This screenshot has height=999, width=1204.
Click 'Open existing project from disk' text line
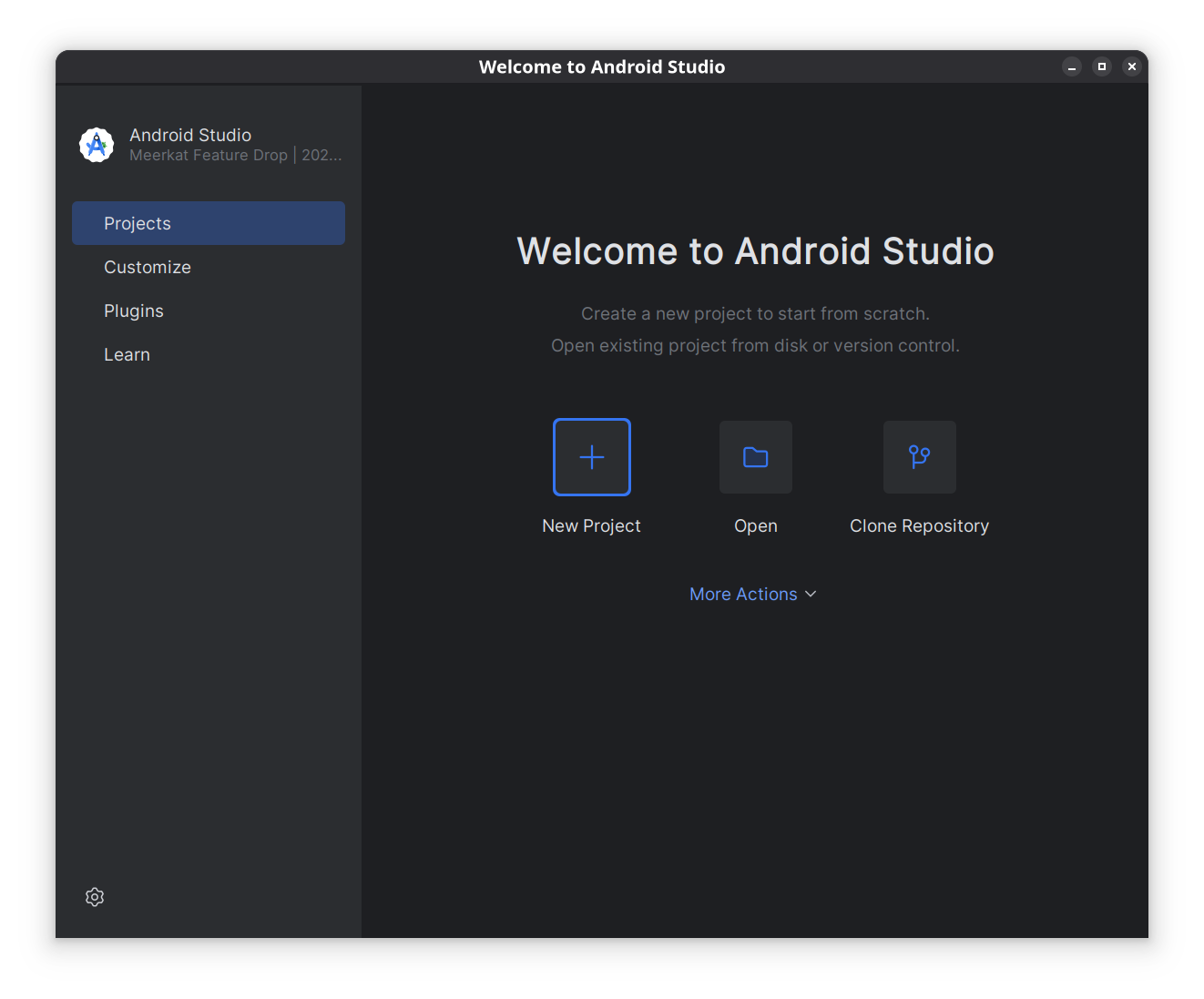756,345
